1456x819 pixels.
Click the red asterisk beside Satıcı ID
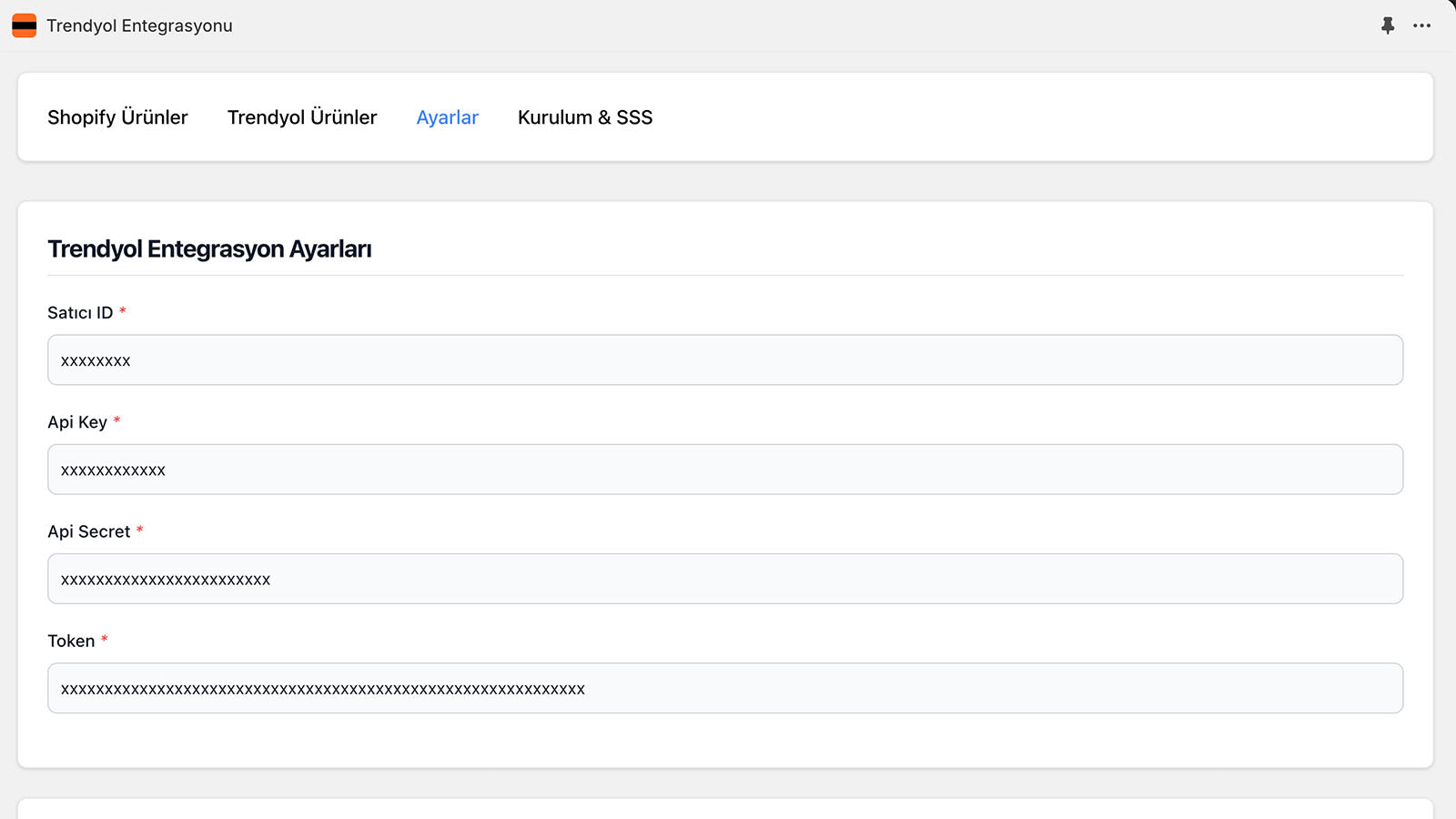tap(123, 311)
